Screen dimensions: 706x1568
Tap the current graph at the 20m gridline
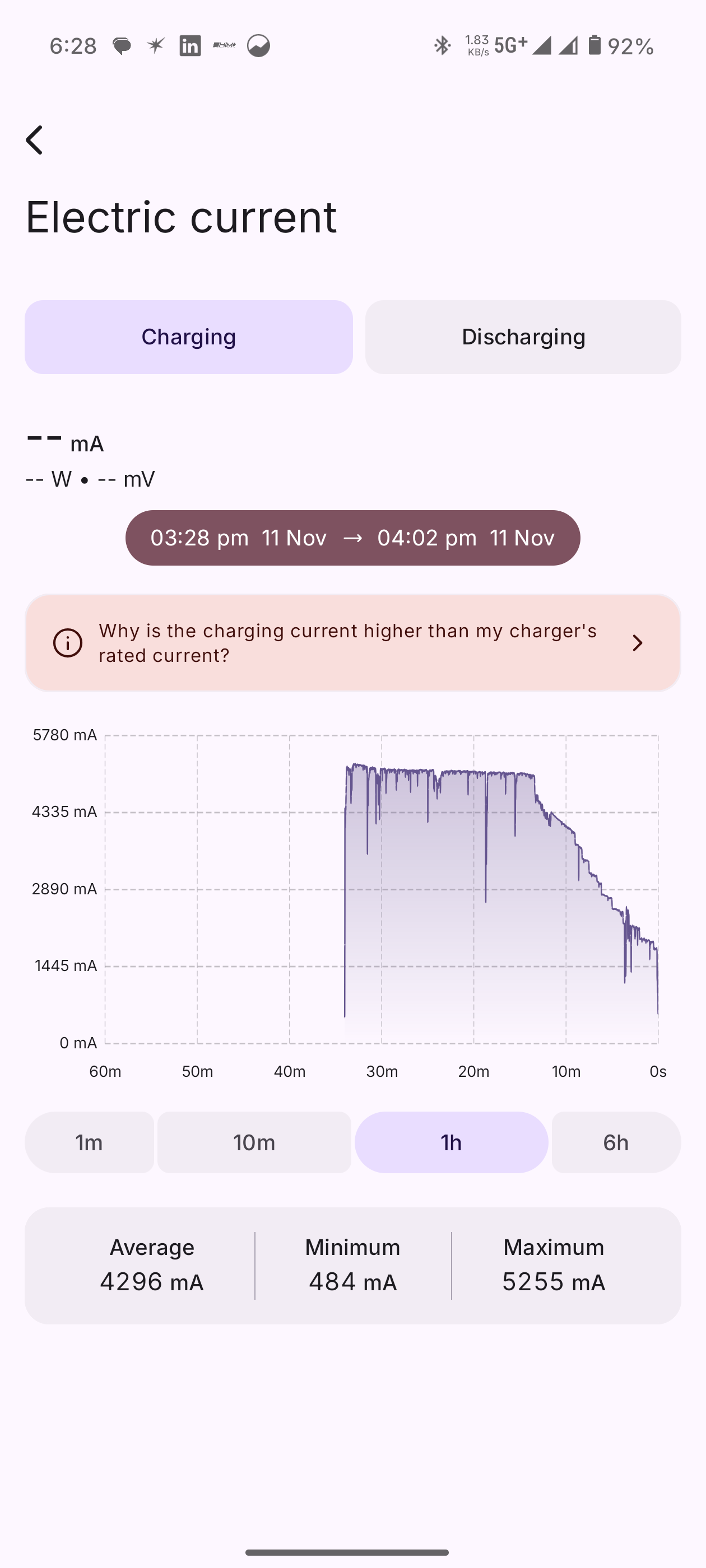(x=474, y=889)
